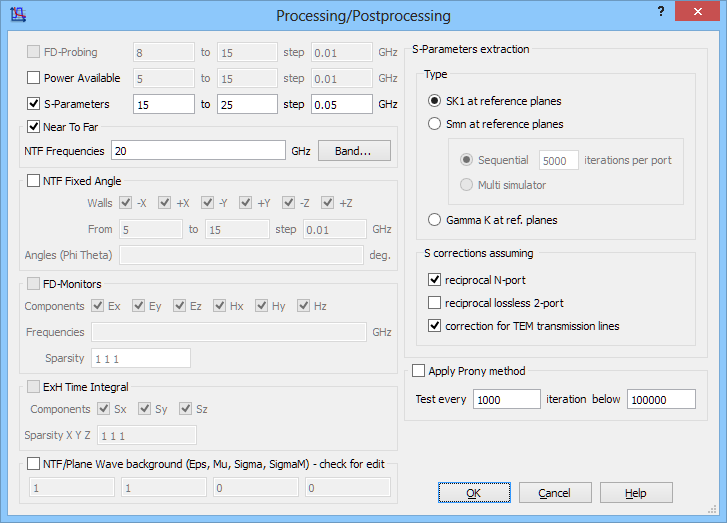
Task: Close the Processing/Postprocessing dialog
Action: tap(697, 12)
